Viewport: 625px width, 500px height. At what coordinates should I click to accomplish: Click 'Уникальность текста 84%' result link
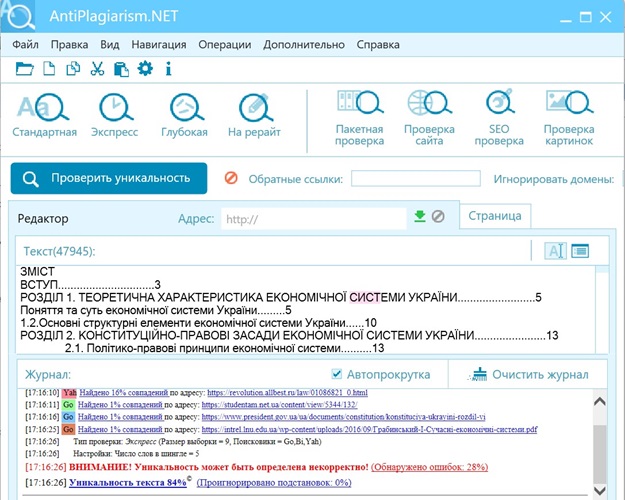[128, 482]
